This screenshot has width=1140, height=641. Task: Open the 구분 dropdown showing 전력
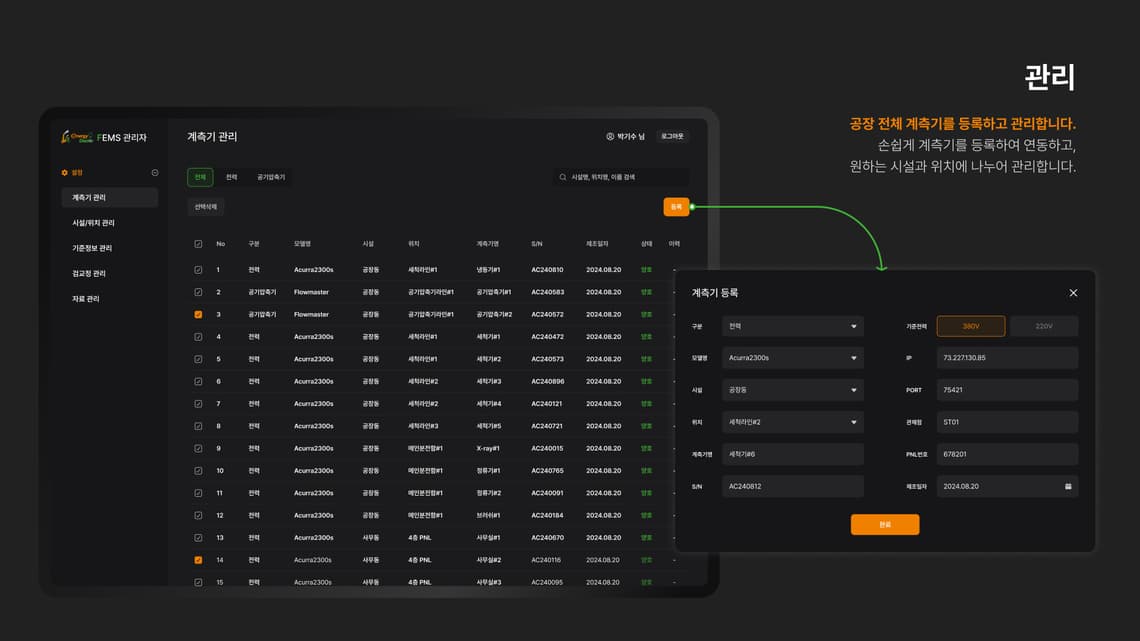point(792,326)
